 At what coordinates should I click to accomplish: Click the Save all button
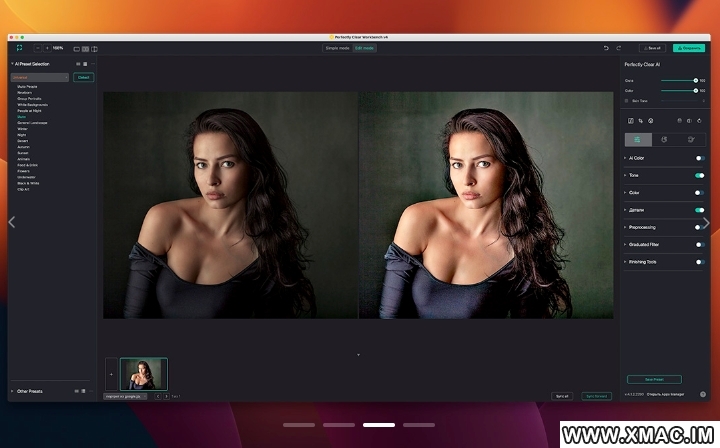point(652,48)
